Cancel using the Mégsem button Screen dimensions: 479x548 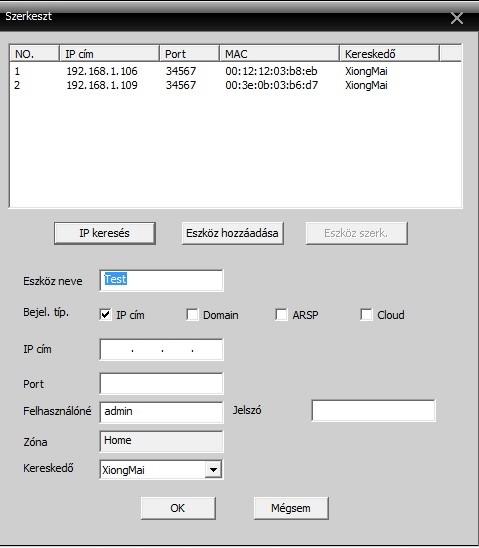pos(291,508)
